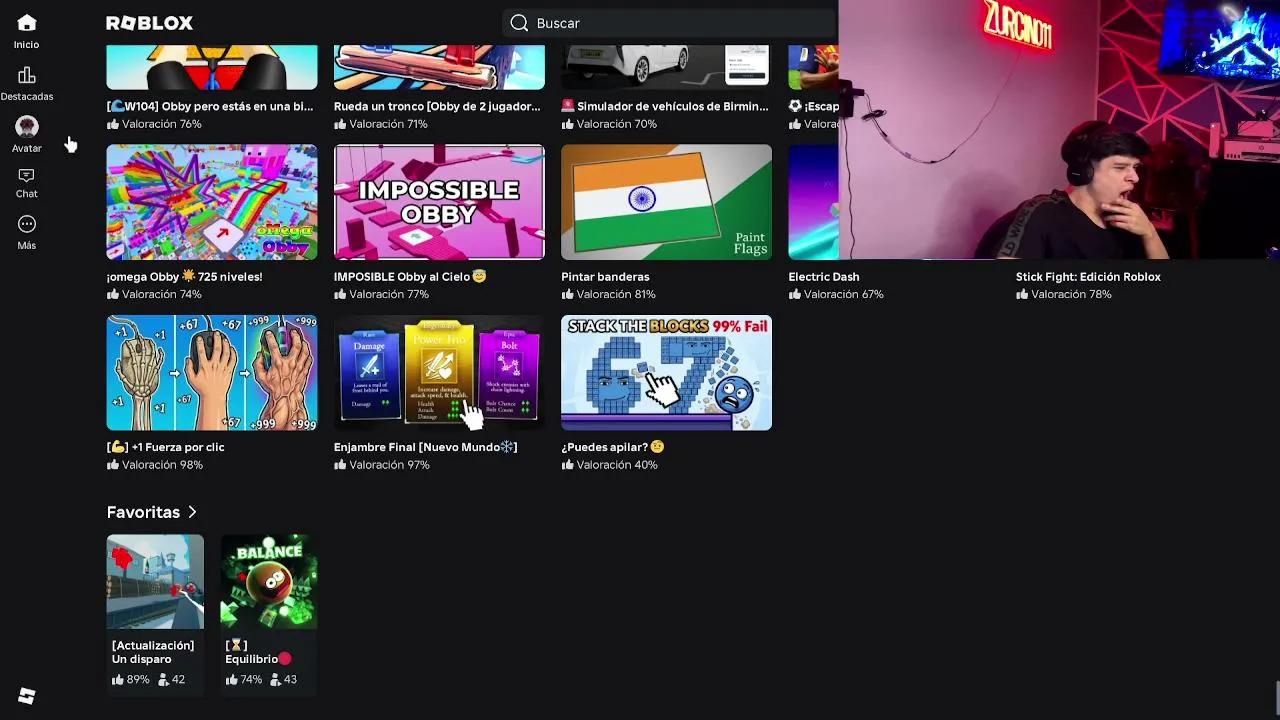Click the 42 players count

[x=171, y=680]
